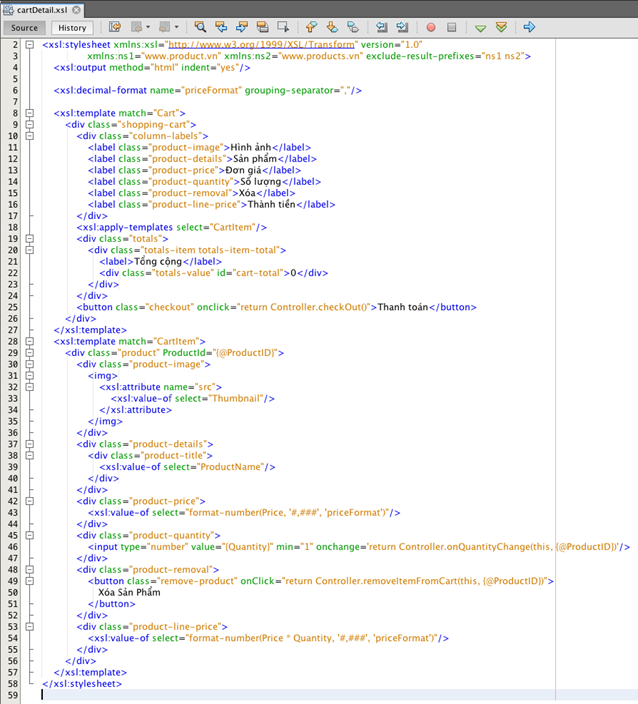
Task: Collapse the totals-item div fold on line 20
Action: [30, 250]
